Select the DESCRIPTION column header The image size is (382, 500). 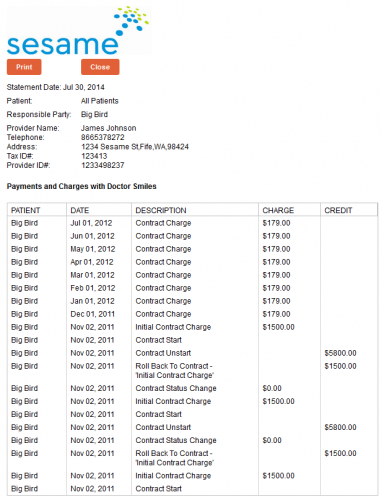(x=161, y=210)
